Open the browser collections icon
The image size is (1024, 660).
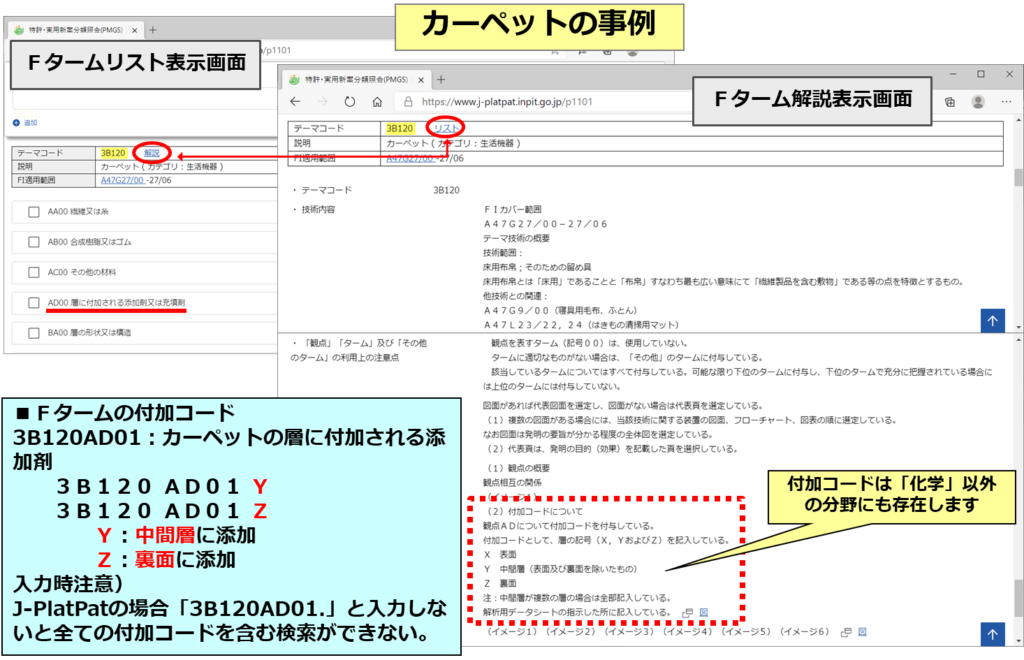[950, 102]
